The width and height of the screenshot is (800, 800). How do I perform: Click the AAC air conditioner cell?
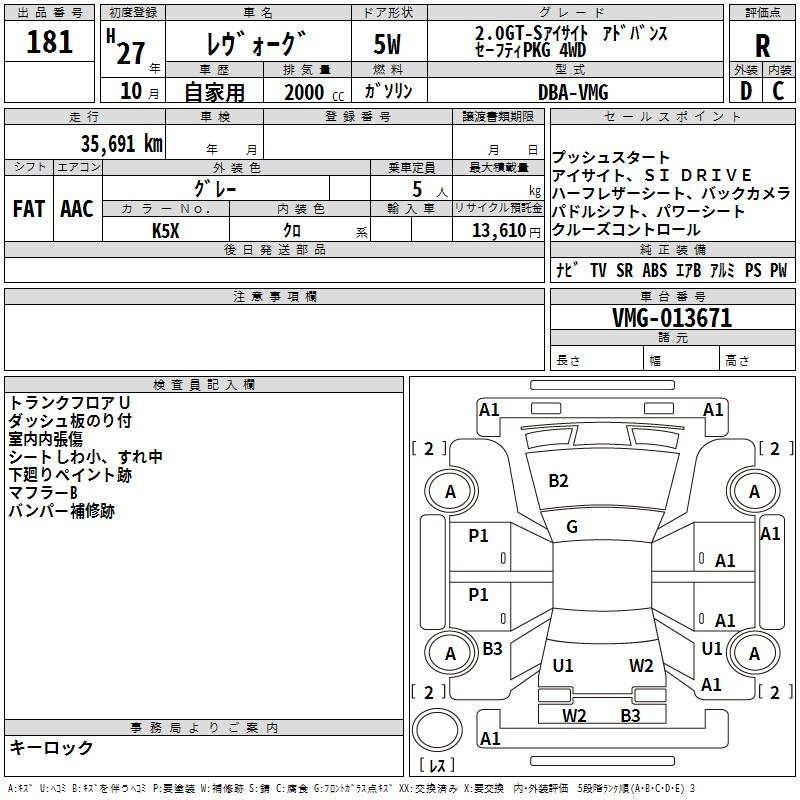[x=77, y=209]
